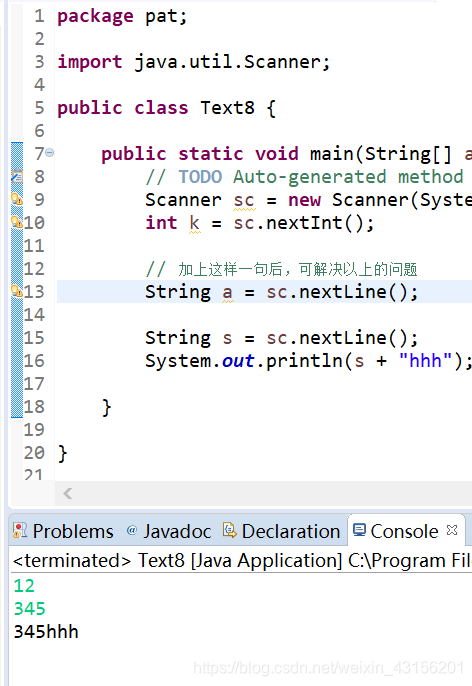This screenshot has width=472, height=686.
Task: Click 'String s = sc.nextLine();' on line 15
Action: pyautogui.click(x=282, y=338)
